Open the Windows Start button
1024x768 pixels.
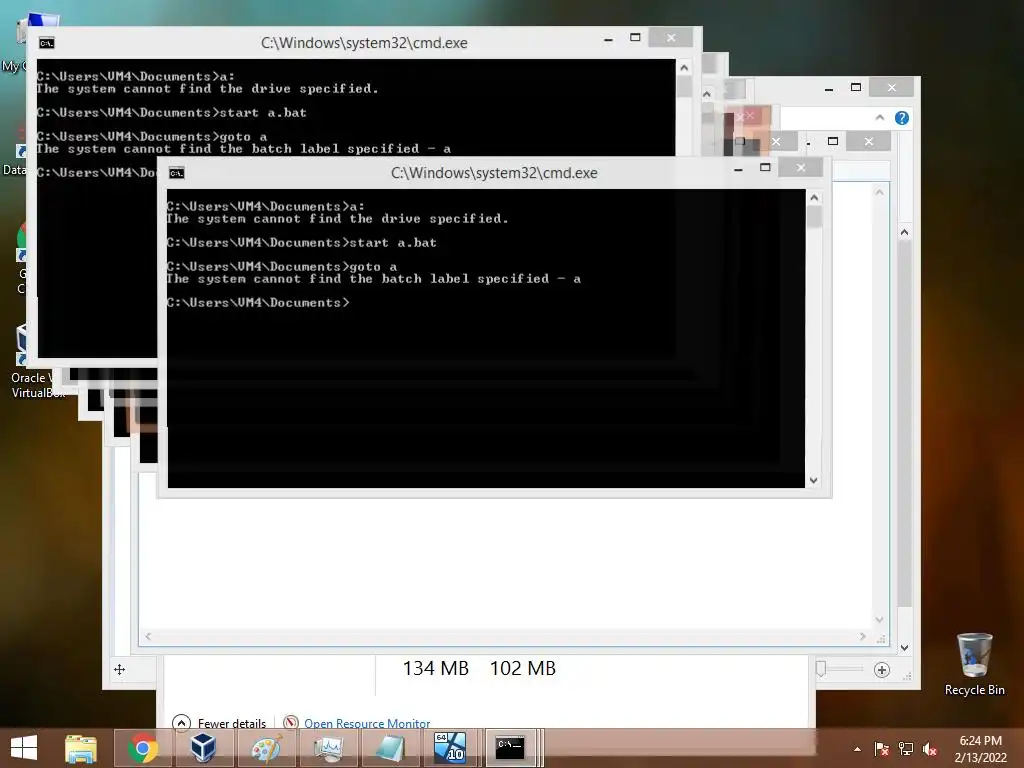coord(24,748)
